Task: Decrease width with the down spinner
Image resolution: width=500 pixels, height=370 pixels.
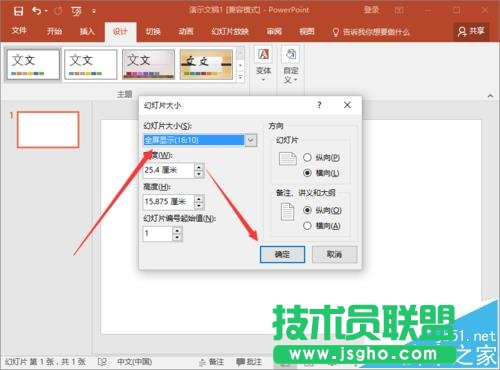Action: coord(199,174)
